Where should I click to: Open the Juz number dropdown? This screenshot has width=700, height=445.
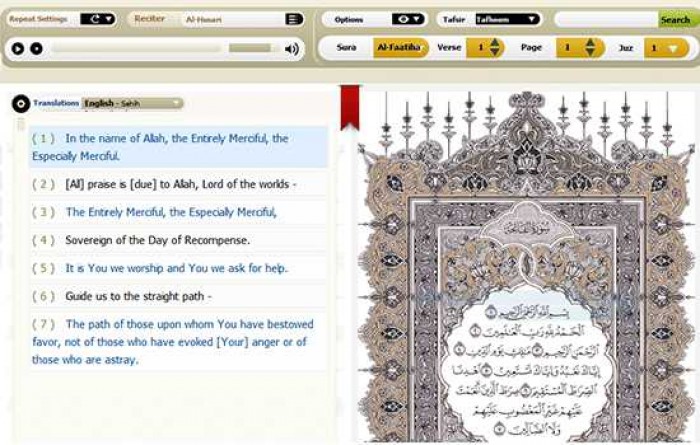tap(666, 48)
